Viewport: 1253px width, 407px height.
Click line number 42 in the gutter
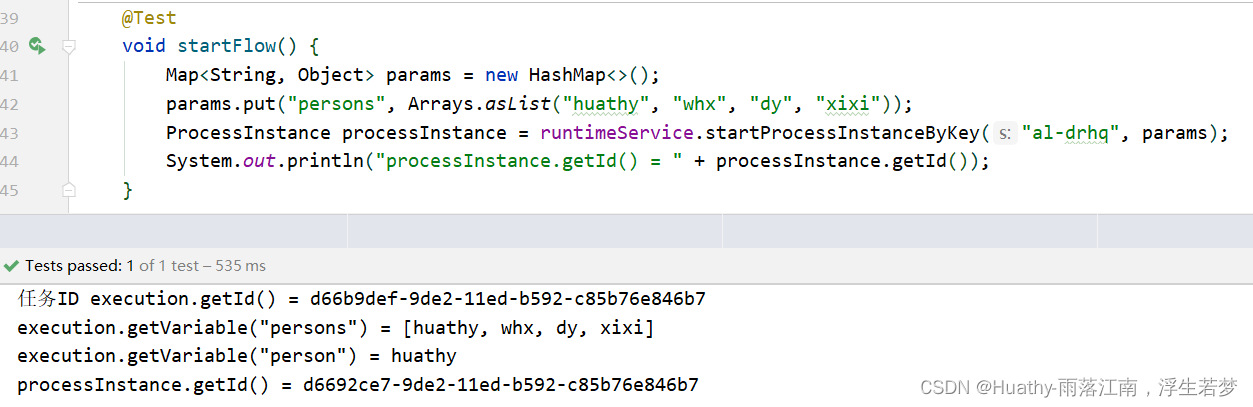[10, 104]
